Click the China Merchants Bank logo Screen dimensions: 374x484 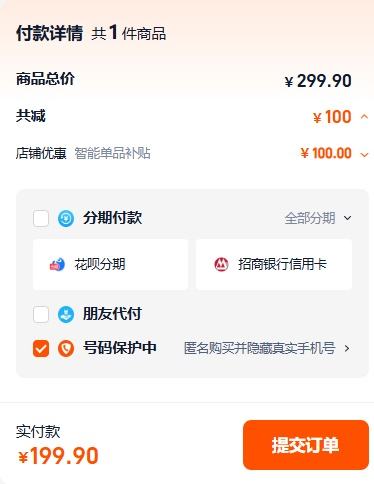[x=221, y=264]
